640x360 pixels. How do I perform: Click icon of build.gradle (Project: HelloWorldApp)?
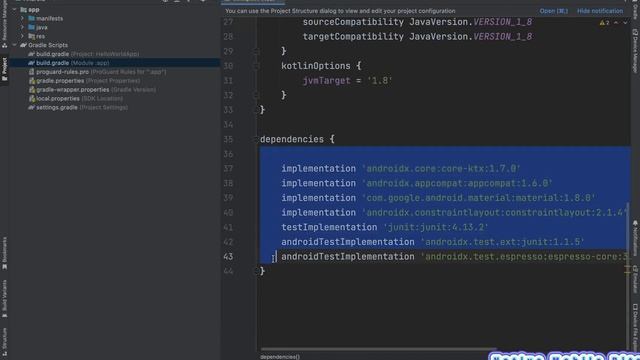(31, 54)
